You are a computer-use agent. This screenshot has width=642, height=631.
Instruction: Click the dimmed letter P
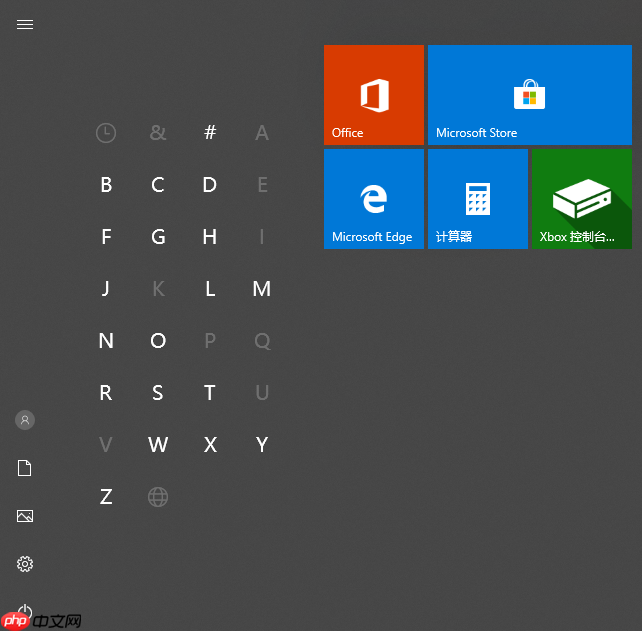[210, 341]
